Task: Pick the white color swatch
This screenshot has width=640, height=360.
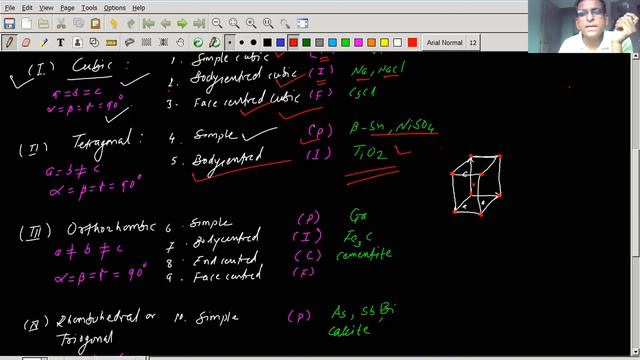Action: click(x=398, y=42)
